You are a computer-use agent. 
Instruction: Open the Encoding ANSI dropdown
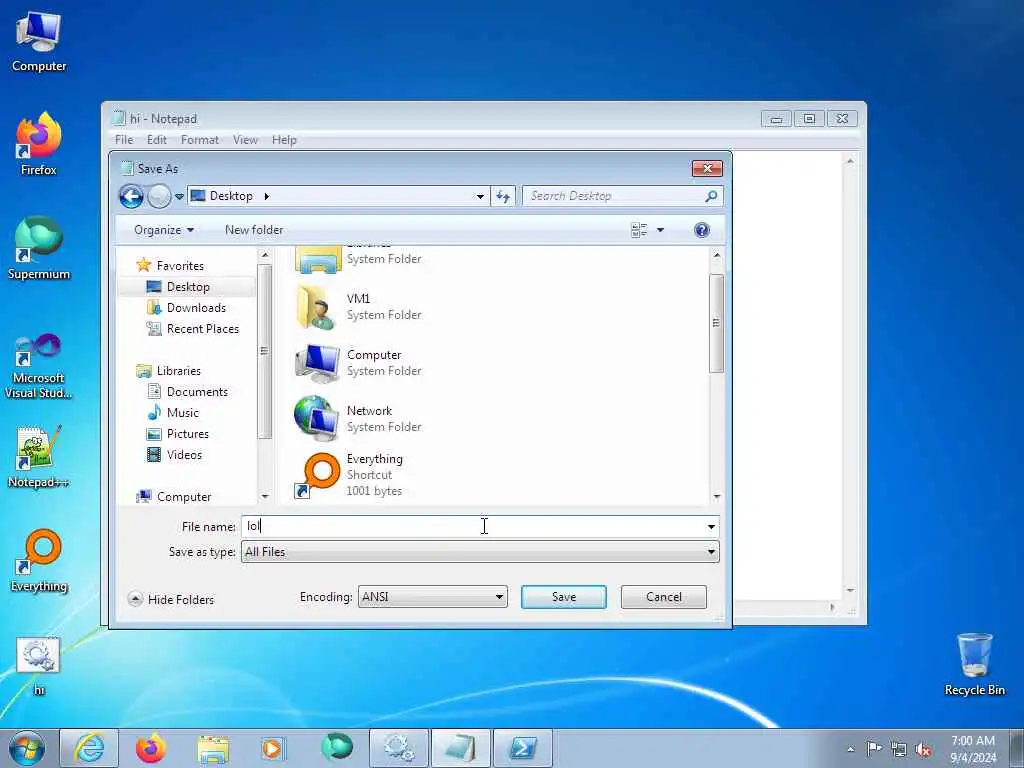point(432,597)
